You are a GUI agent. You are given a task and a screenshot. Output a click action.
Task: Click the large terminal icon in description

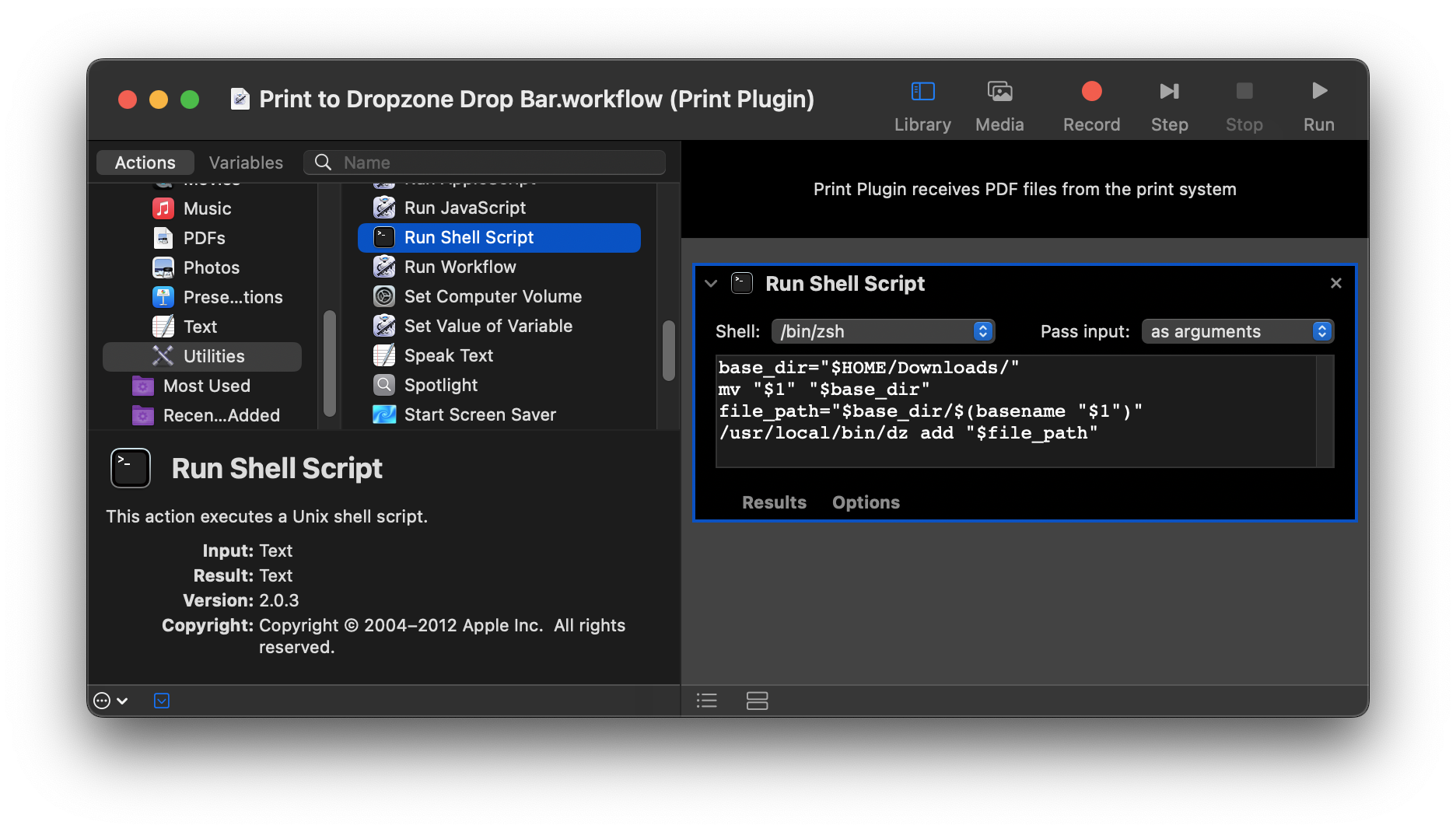(131, 468)
